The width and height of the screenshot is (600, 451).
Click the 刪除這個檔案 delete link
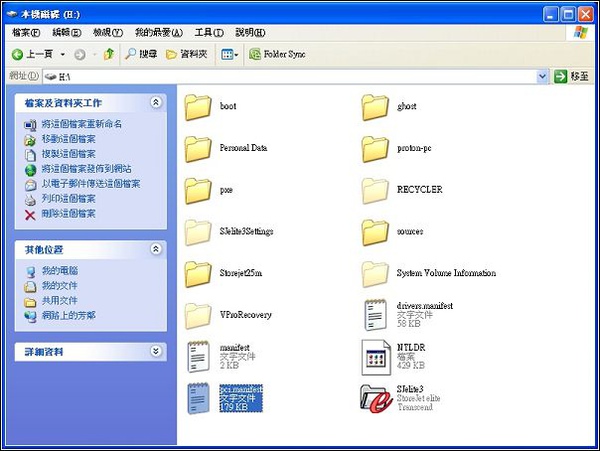point(68,213)
